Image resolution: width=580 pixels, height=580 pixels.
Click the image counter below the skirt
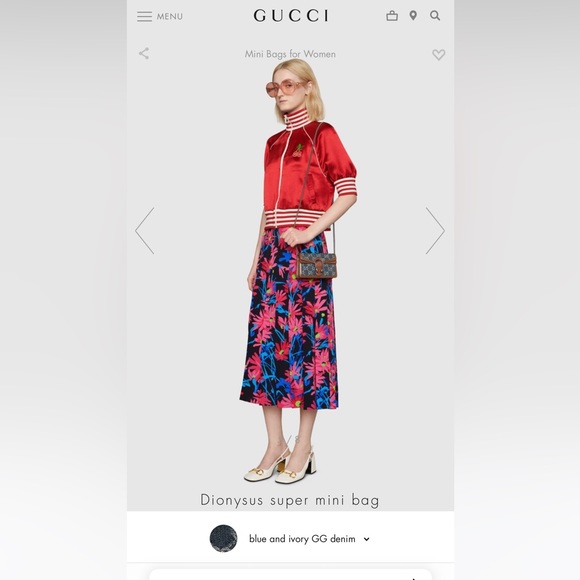point(290,439)
